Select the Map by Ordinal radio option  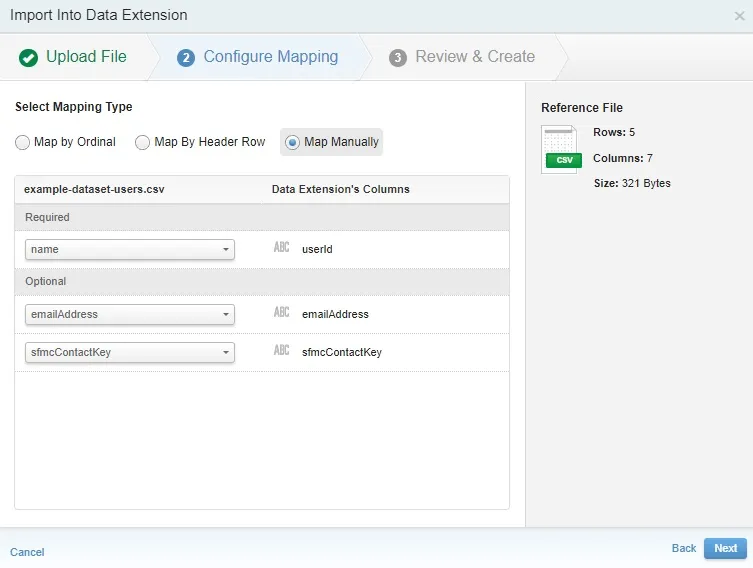tap(23, 142)
